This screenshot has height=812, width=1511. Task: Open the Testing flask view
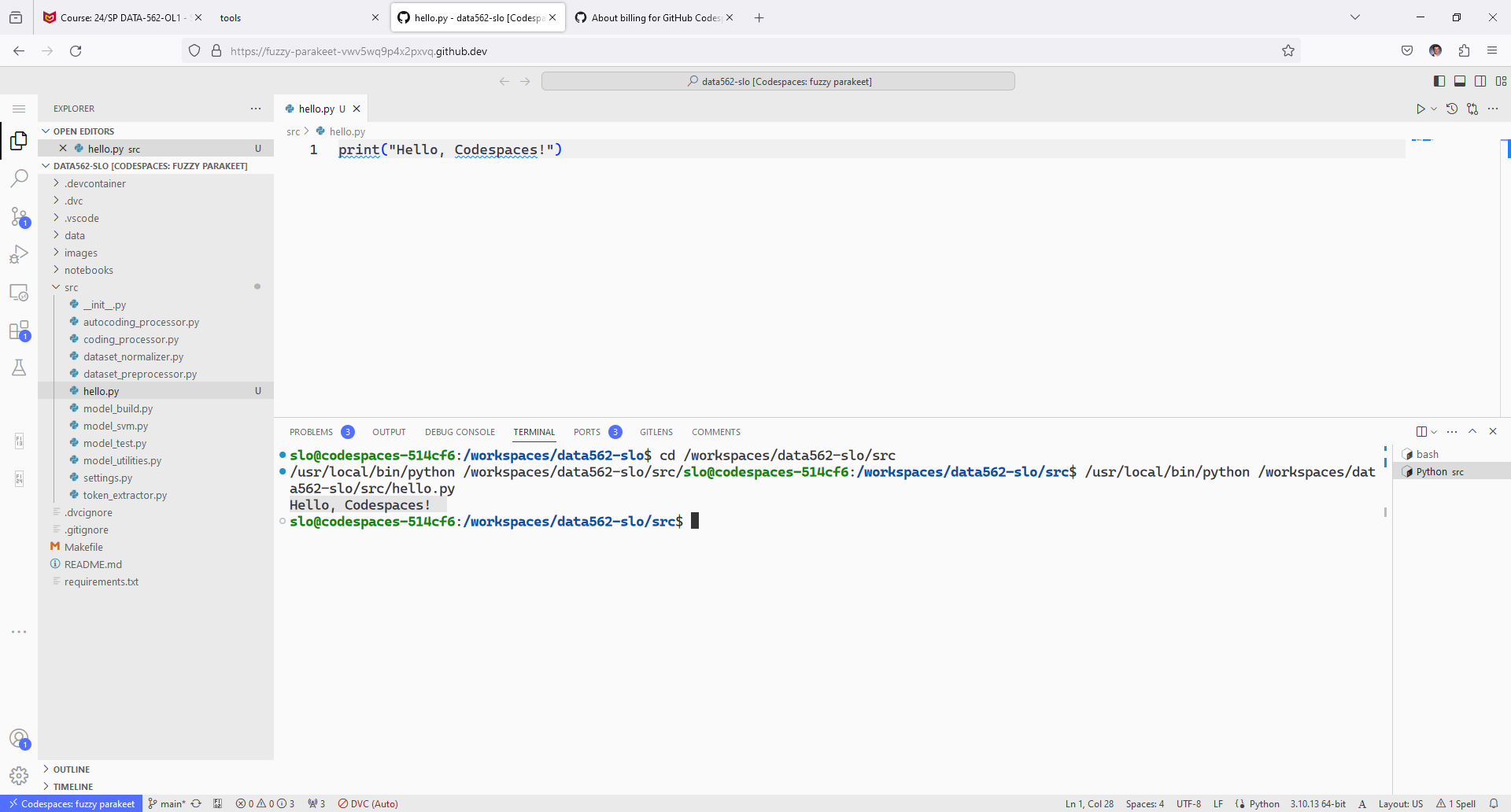[19, 367]
